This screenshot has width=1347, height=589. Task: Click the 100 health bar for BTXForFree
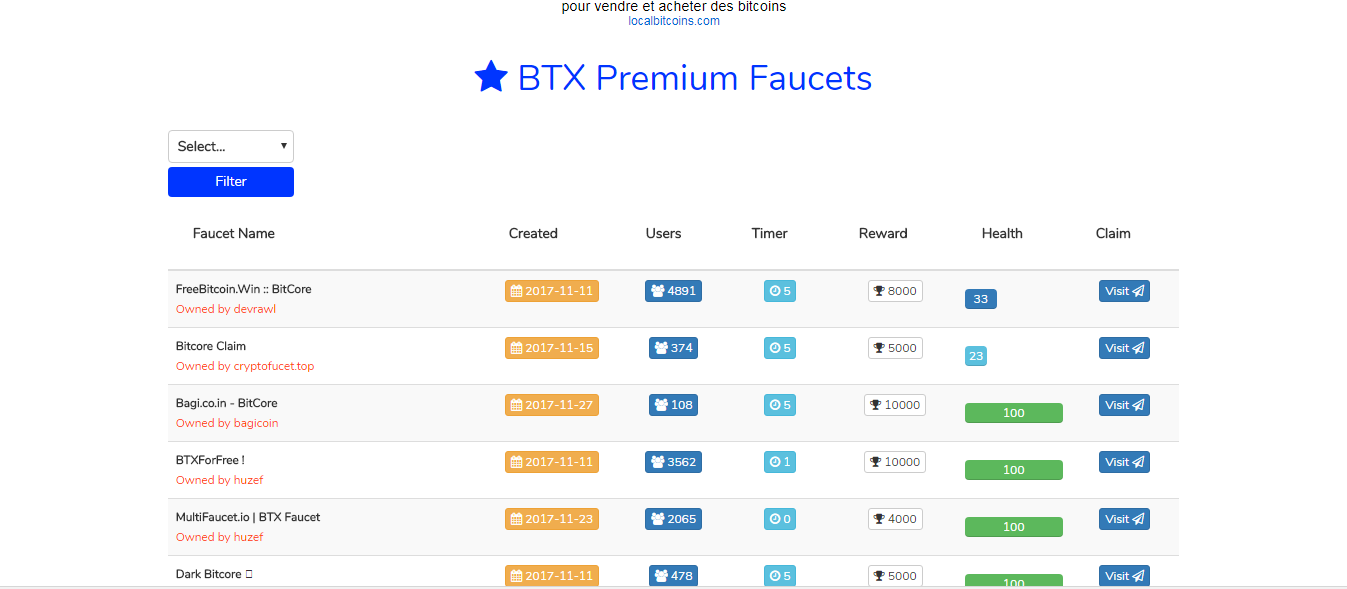[1014, 470]
